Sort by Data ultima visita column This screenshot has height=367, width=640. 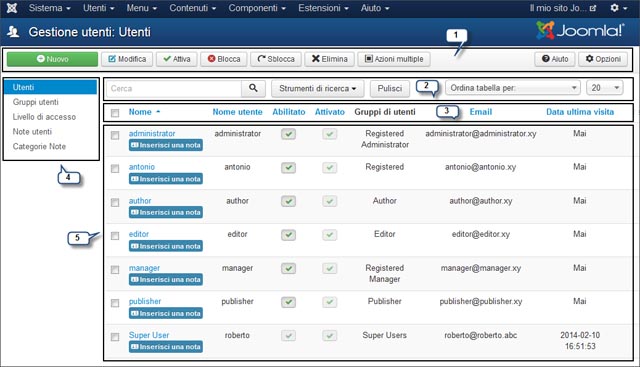(580, 112)
